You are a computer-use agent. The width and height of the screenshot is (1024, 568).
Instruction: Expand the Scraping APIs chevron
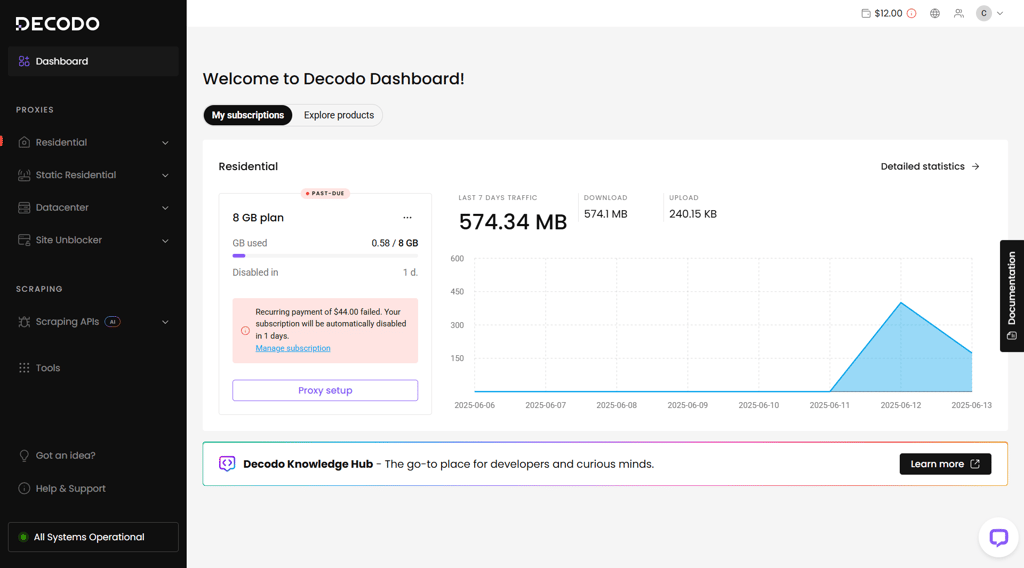tap(165, 322)
